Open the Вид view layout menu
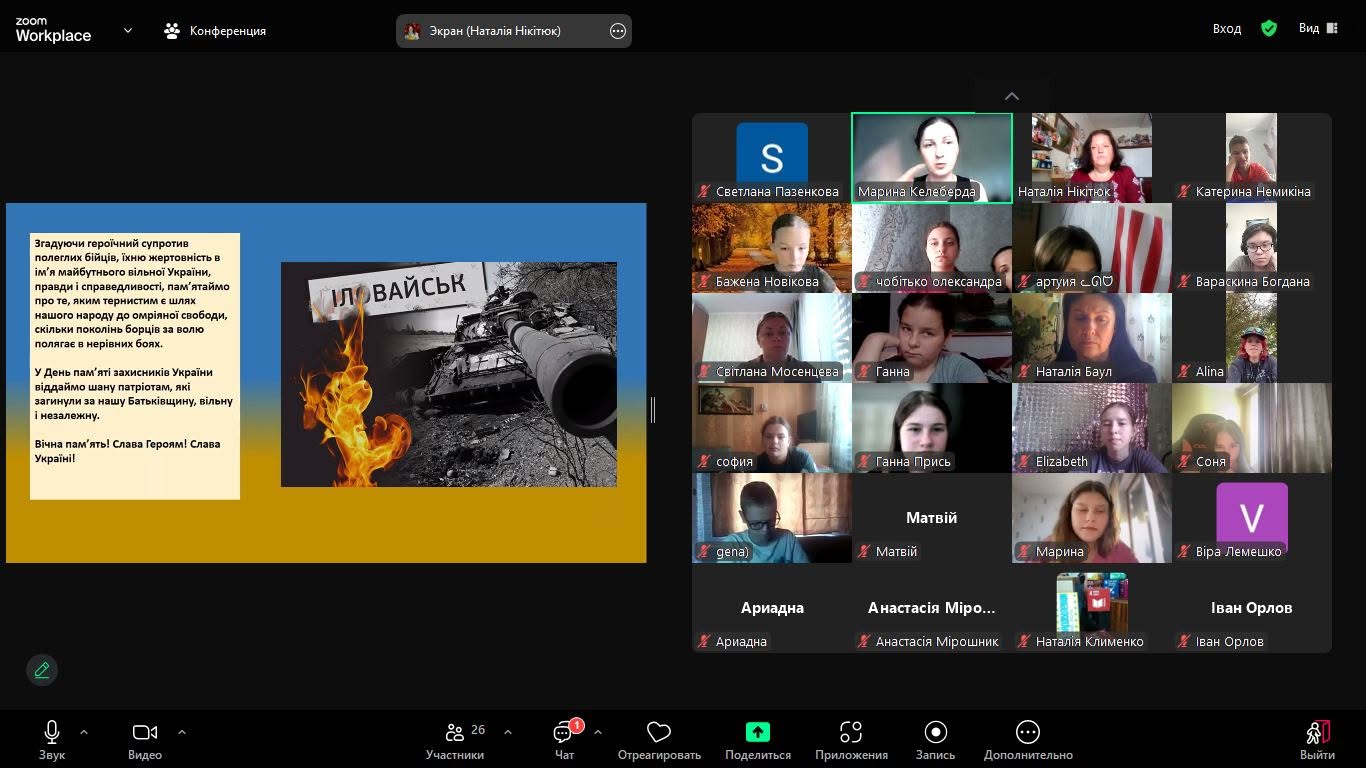 [1318, 28]
